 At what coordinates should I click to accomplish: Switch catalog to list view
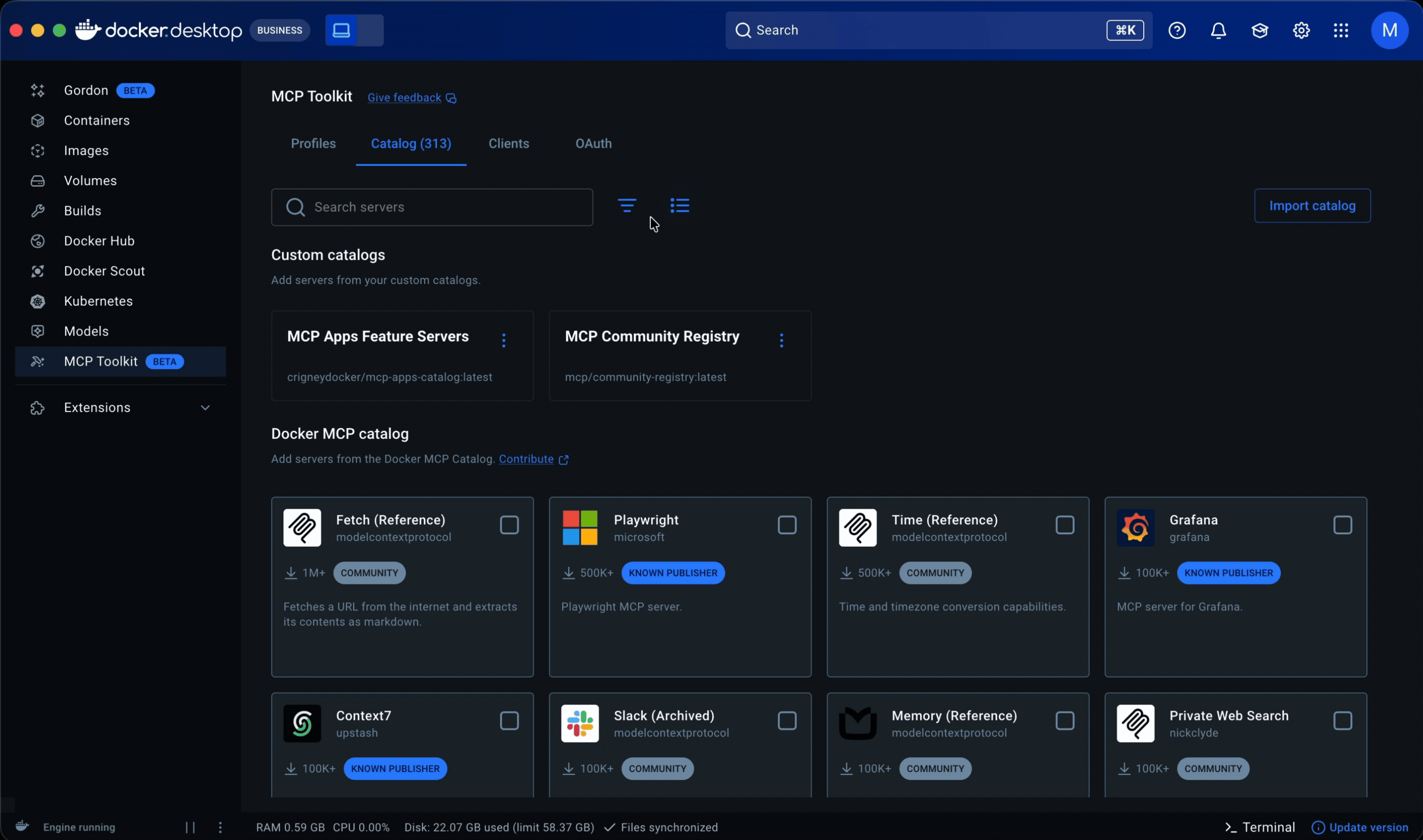click(679, 205)
